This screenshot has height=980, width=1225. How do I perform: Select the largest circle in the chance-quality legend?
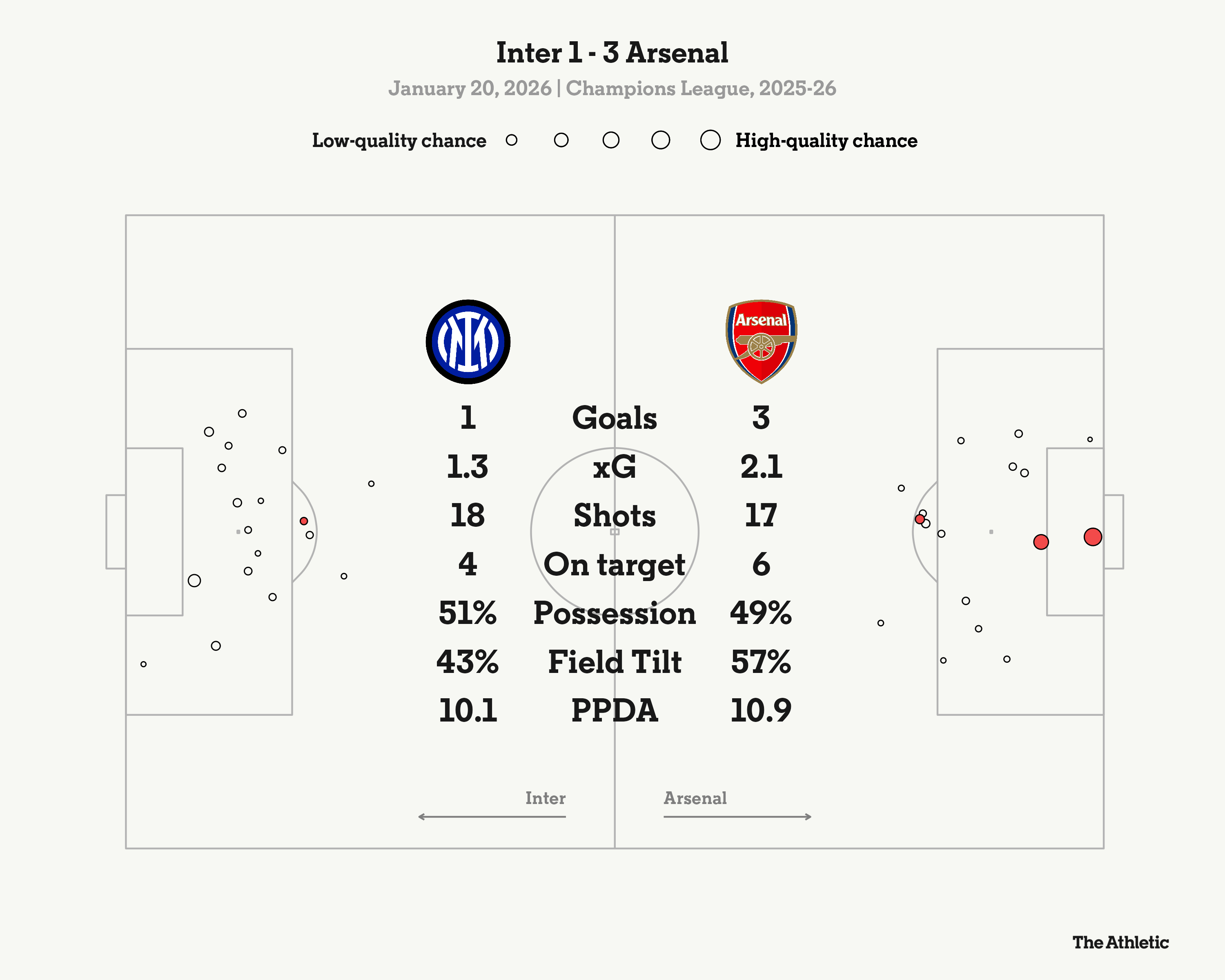[x=710, y=140]
